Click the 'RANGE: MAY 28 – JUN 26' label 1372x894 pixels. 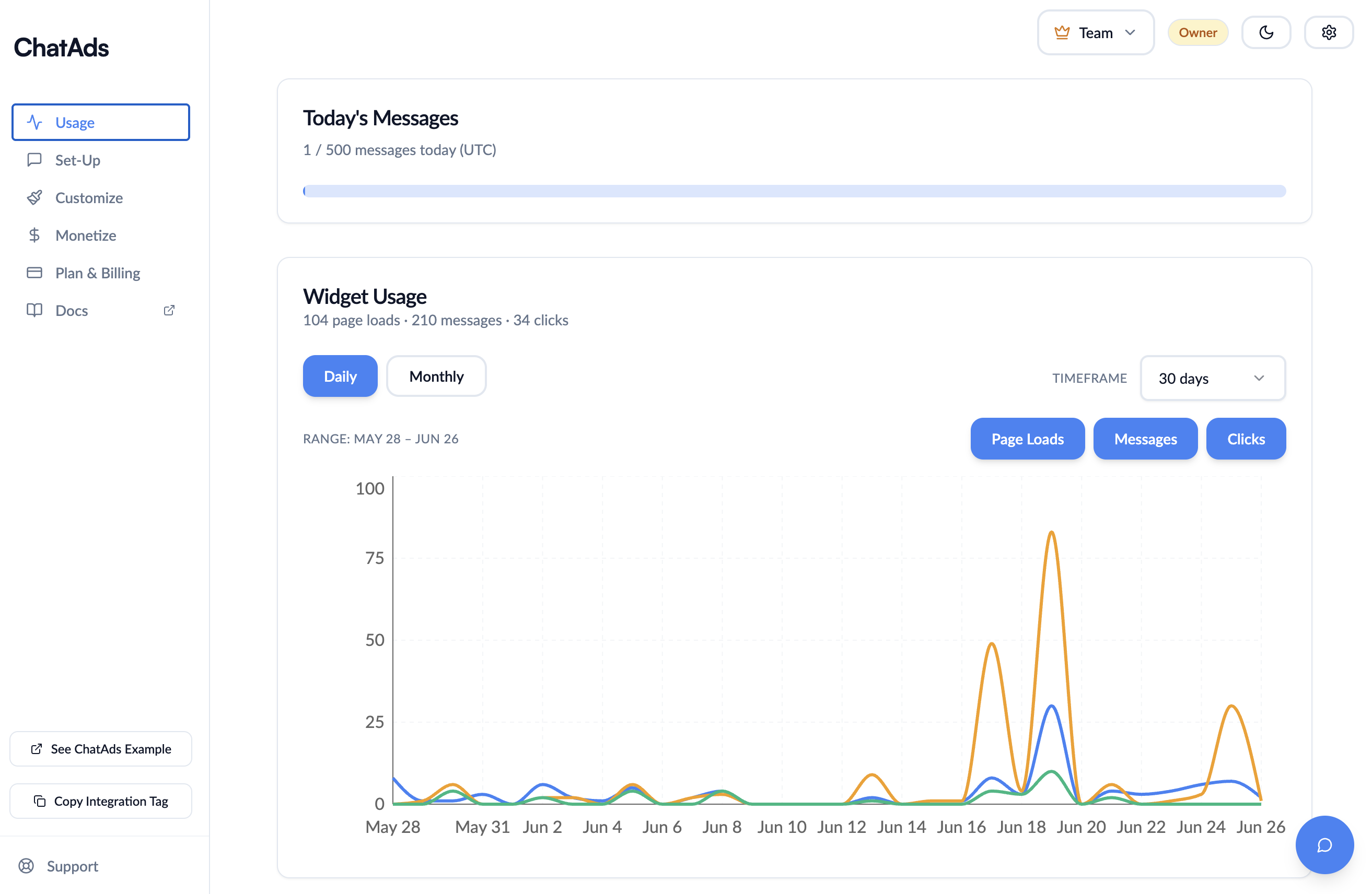[x=381, y=439]
